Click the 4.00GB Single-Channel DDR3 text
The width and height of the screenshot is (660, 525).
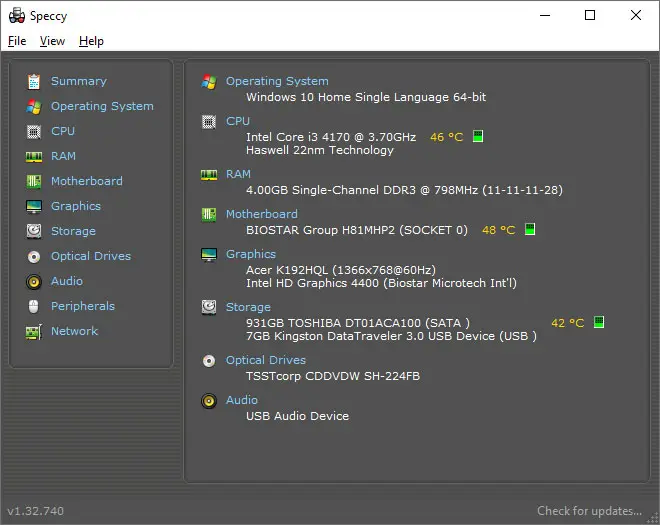[404, 190]
